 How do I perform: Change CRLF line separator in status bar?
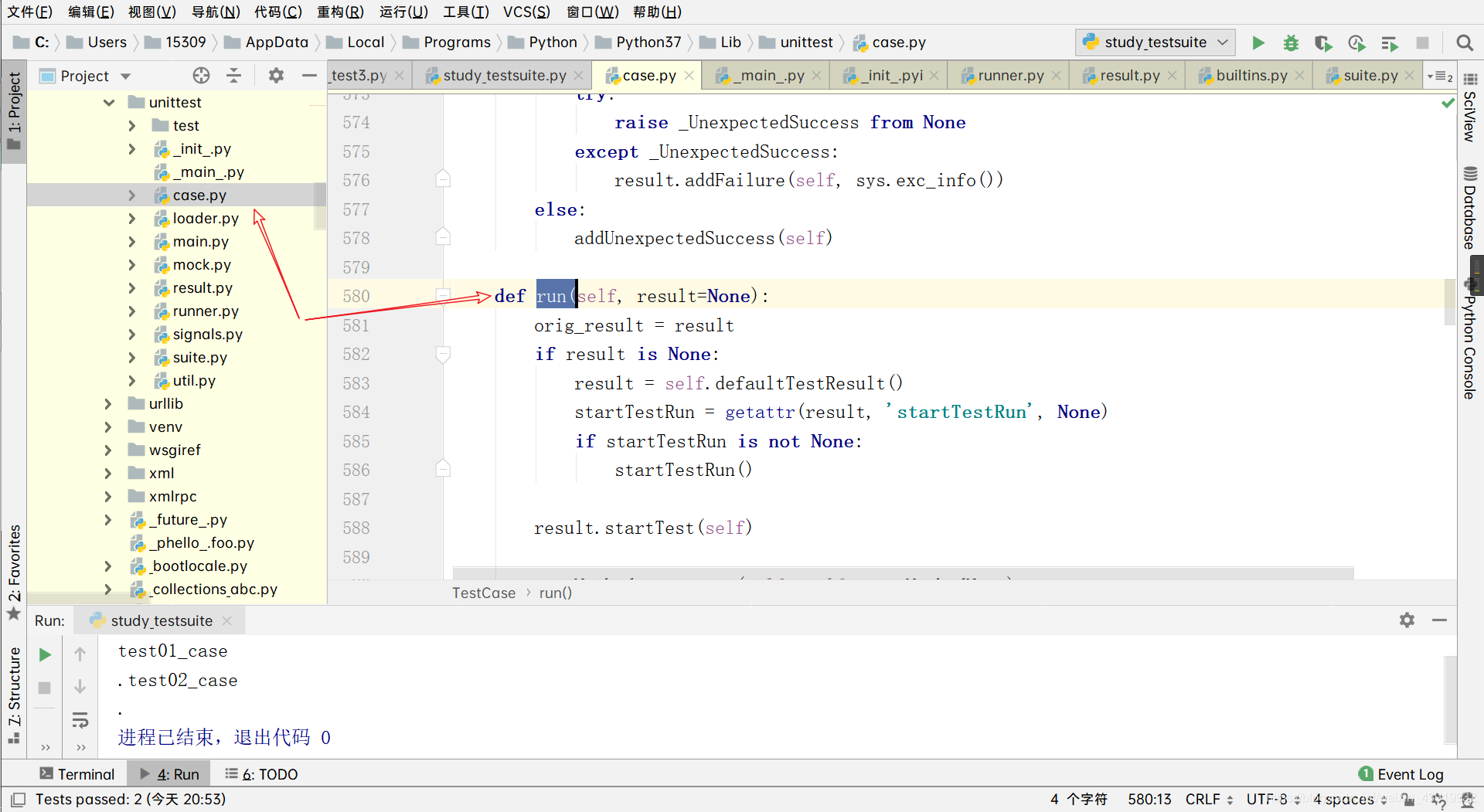1209,799
